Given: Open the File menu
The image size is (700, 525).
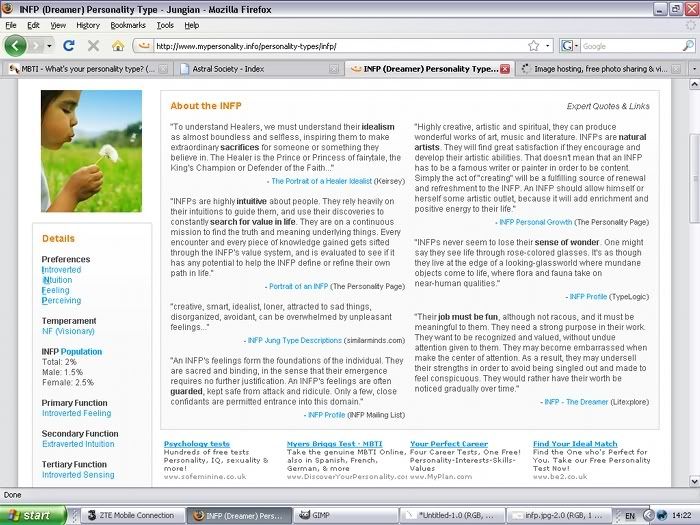Looking at the screenshot, I should (x=11, y=25).
